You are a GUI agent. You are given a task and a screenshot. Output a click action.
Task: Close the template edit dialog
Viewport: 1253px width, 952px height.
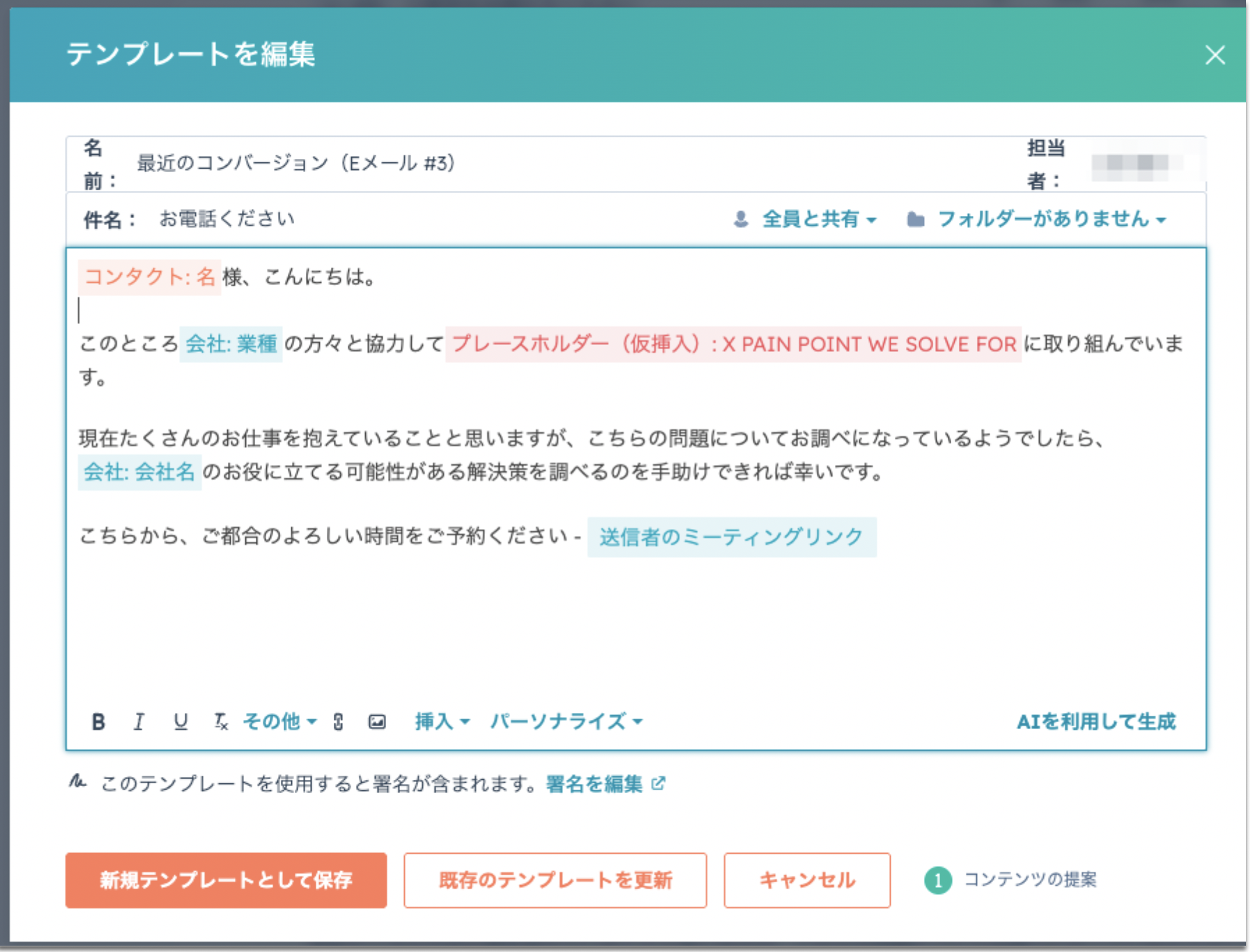(x=1215, y=55)
